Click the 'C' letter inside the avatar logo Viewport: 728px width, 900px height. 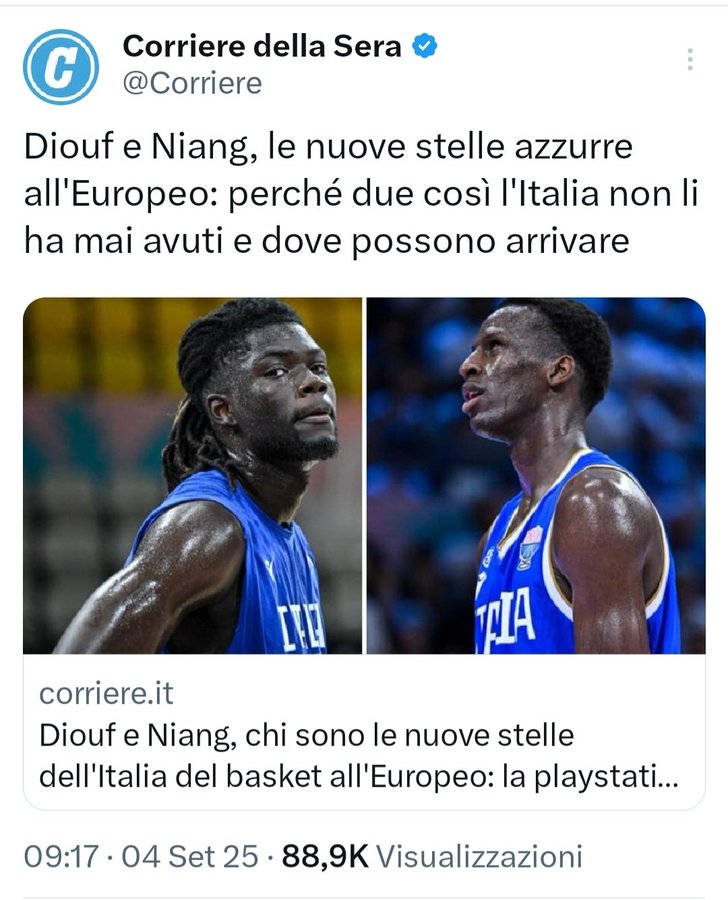click(x=61, y=67)
